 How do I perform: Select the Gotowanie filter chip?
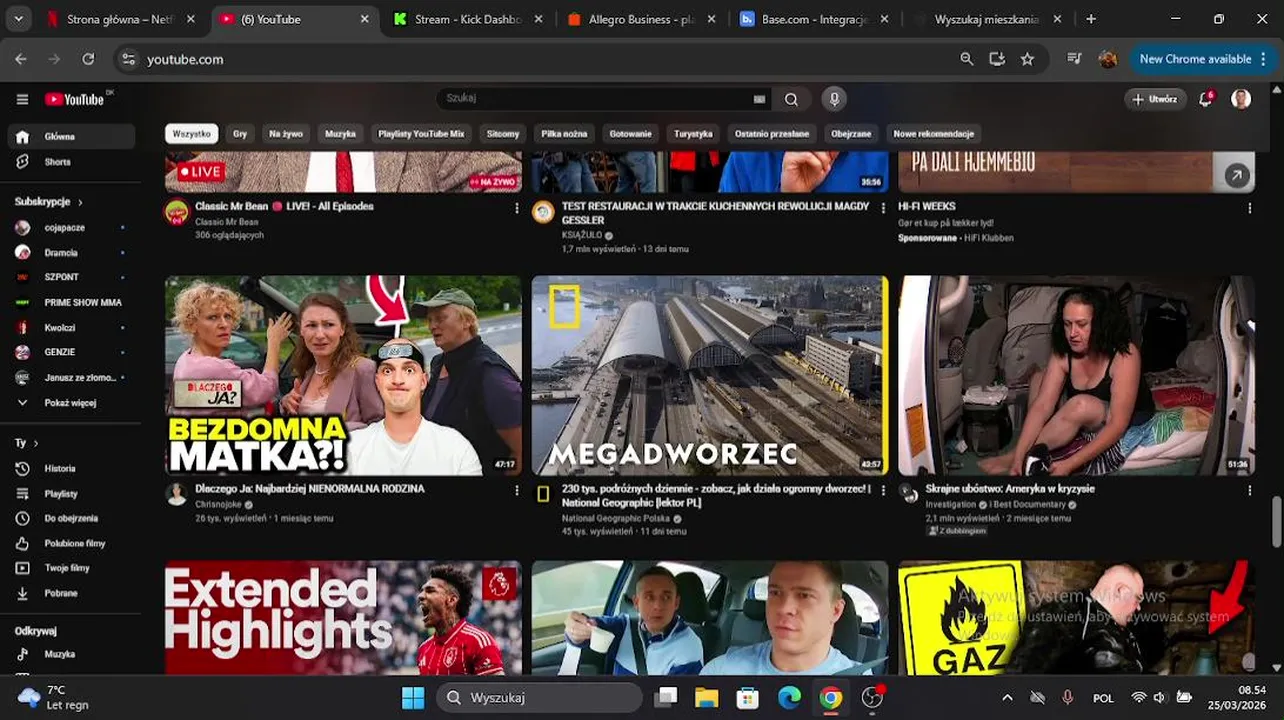pos(631,134)
